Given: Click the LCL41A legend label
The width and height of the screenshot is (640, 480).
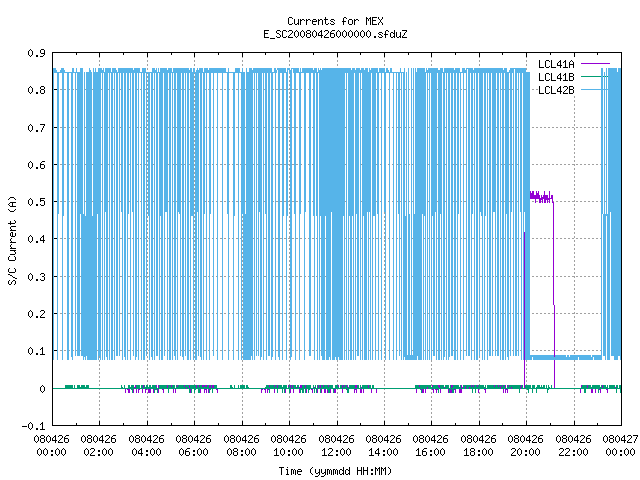Looking at the screenshot, I should 556,64.
